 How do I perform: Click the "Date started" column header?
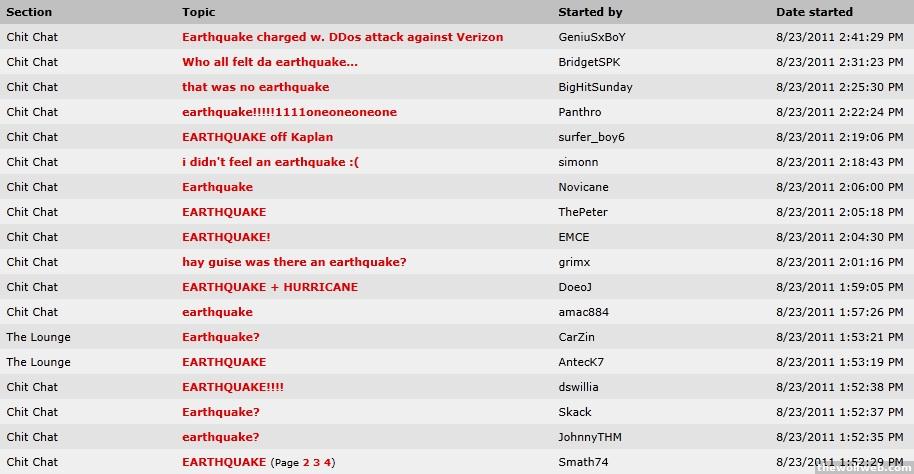point(814,12)
